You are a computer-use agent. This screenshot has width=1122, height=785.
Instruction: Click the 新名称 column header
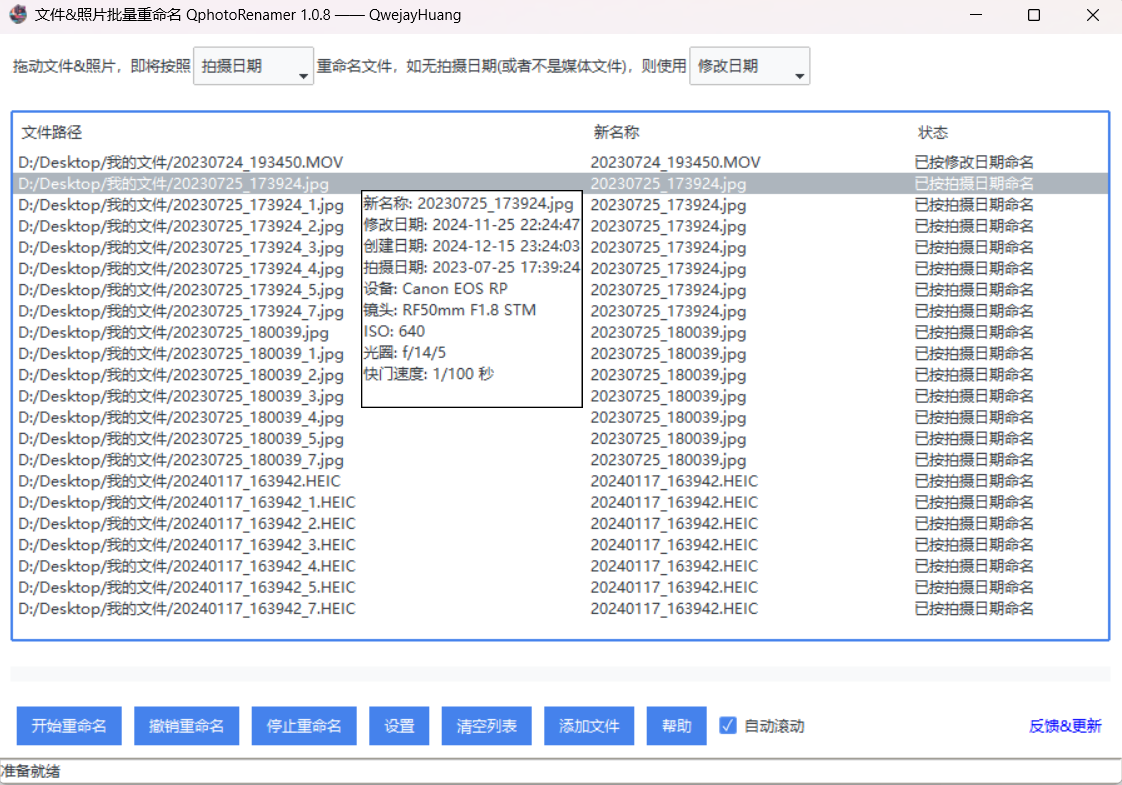click(614, 132)
